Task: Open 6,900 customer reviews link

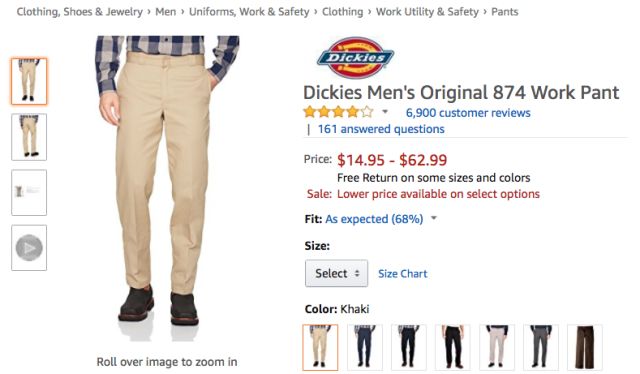Action: pyautogui.click(x=468, y=113)
